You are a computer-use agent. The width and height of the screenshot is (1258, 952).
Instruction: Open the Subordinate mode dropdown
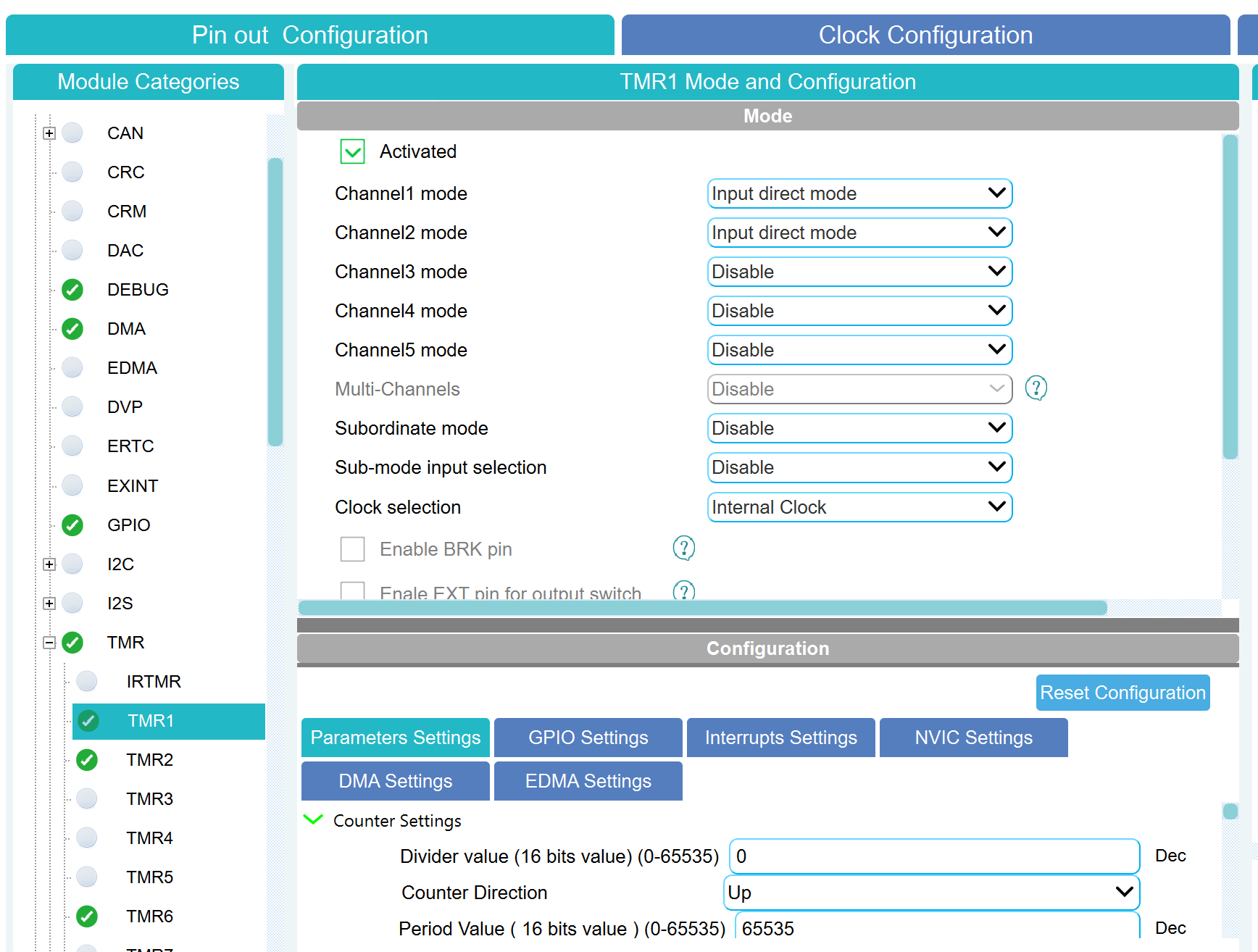pos(859,428)
